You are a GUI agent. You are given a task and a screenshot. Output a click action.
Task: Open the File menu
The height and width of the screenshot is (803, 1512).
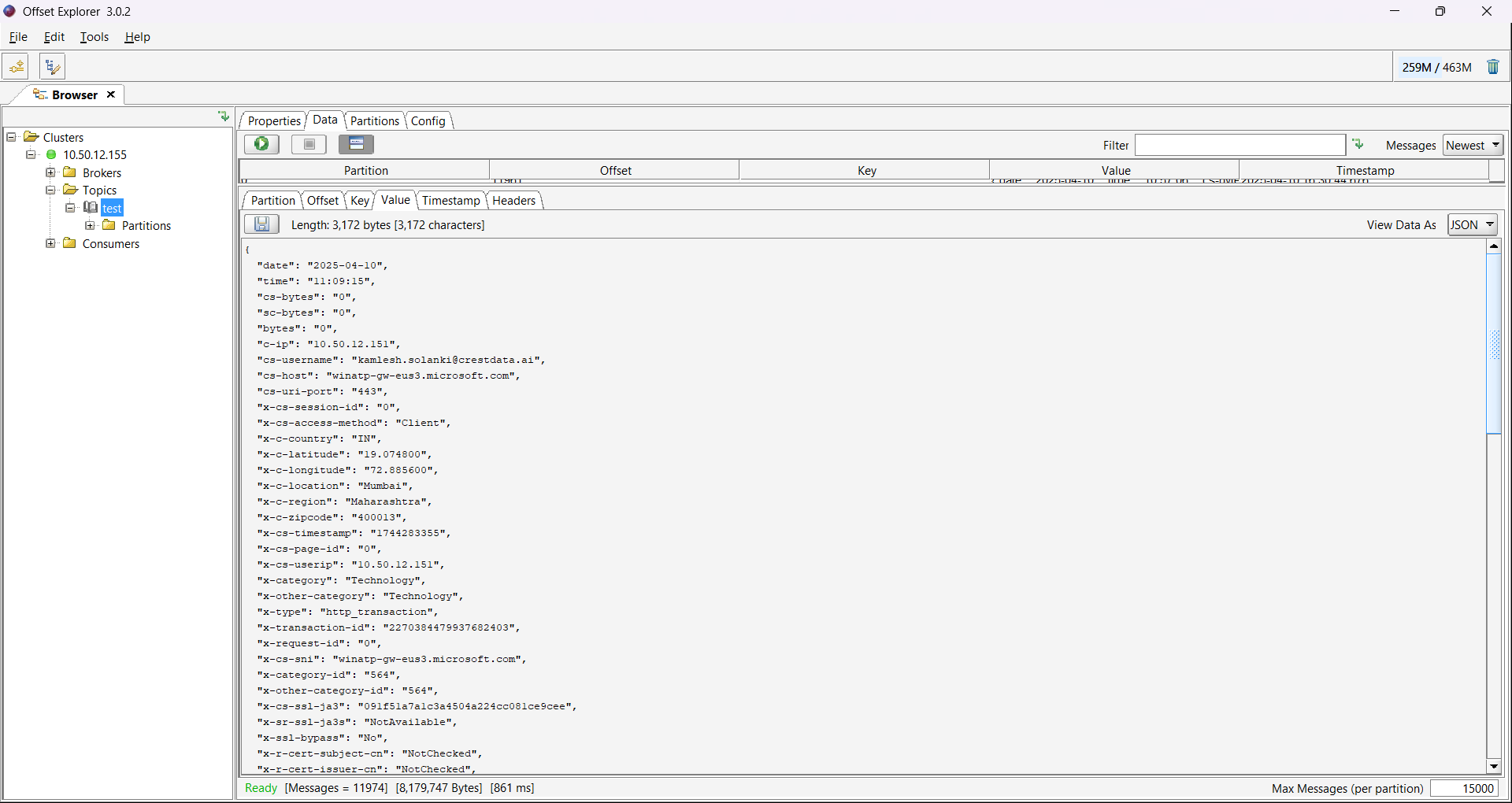pyautogui.click(x=18, y=37)
